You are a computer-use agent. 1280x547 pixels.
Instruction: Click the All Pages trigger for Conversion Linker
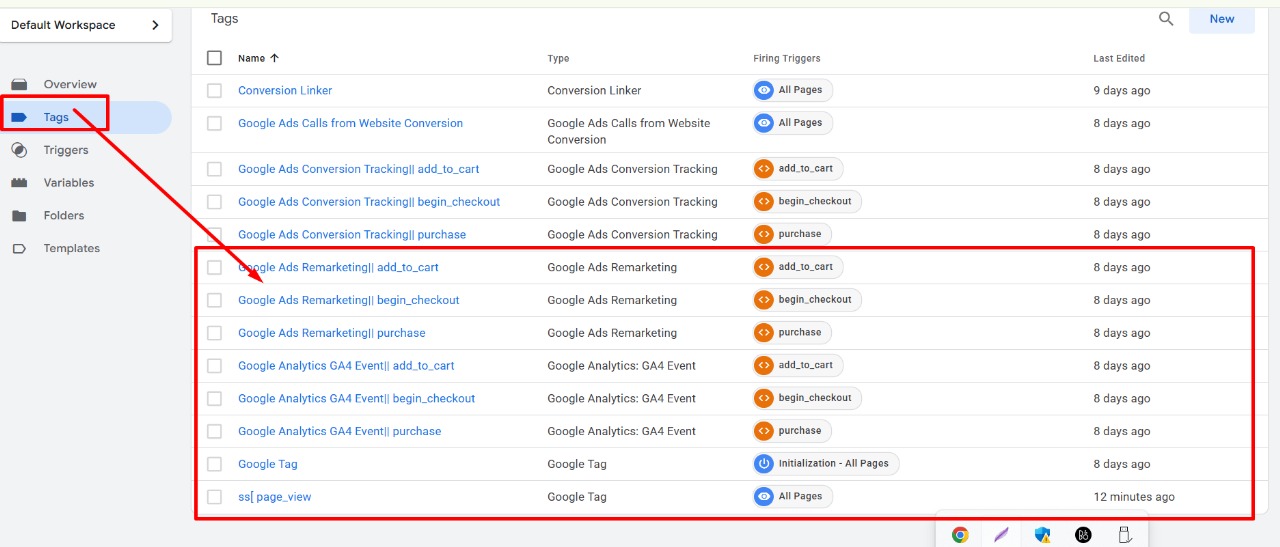point(792,90)
